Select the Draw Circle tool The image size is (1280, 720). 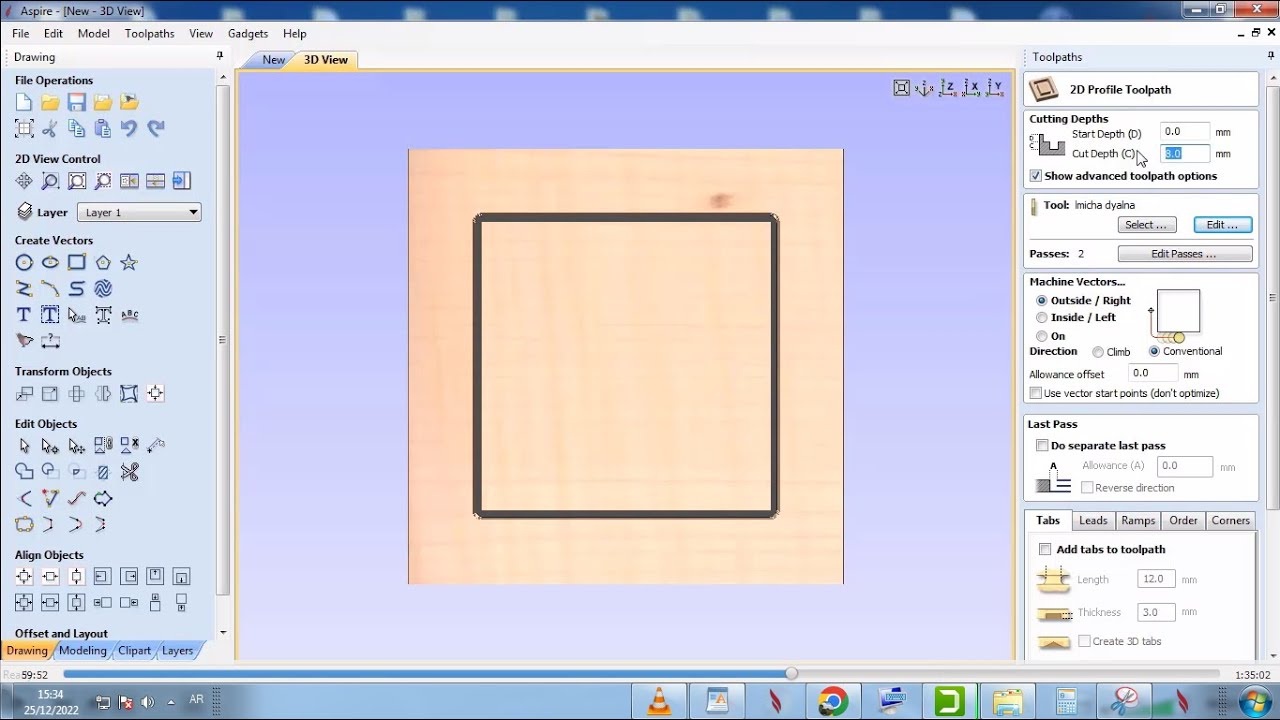click(x=24, y=262)
